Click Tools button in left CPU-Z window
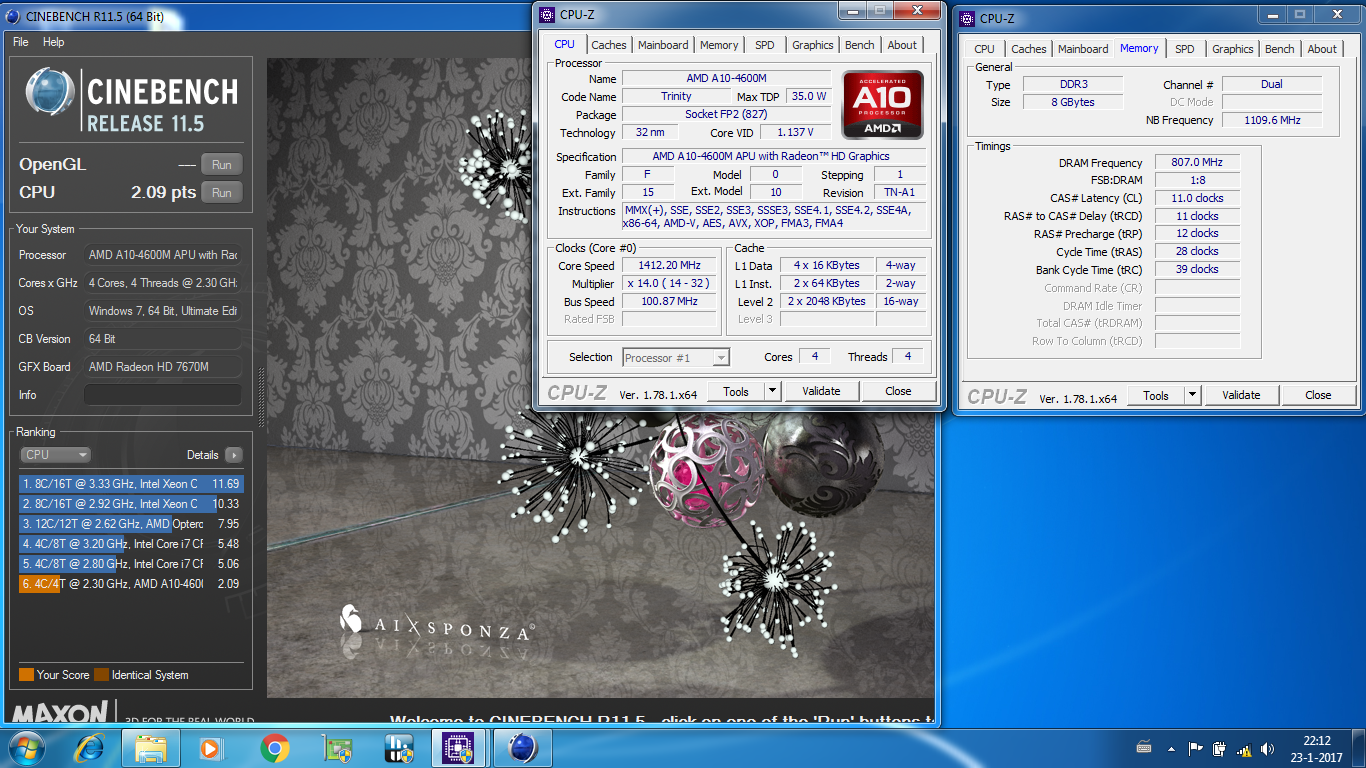Image resolution: width=1366 pixels, height=768 pixels. click(736, 391)
